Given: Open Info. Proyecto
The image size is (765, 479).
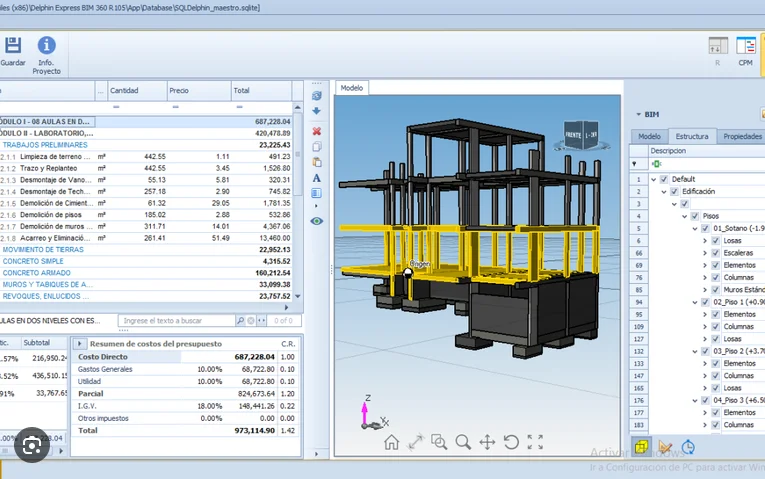Looking at the screenshot, I should [46, 55].
